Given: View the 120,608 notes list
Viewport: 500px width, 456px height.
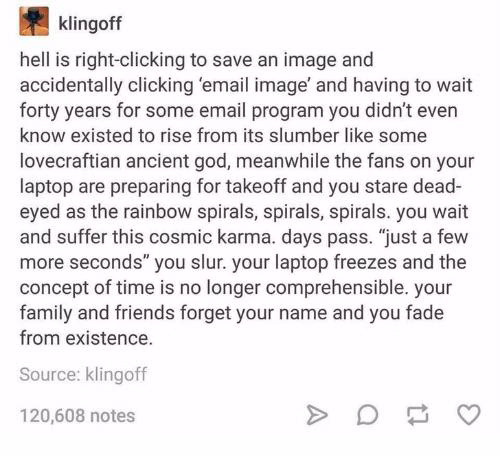Looking at the screenshot, I should (x=77, y=416).
